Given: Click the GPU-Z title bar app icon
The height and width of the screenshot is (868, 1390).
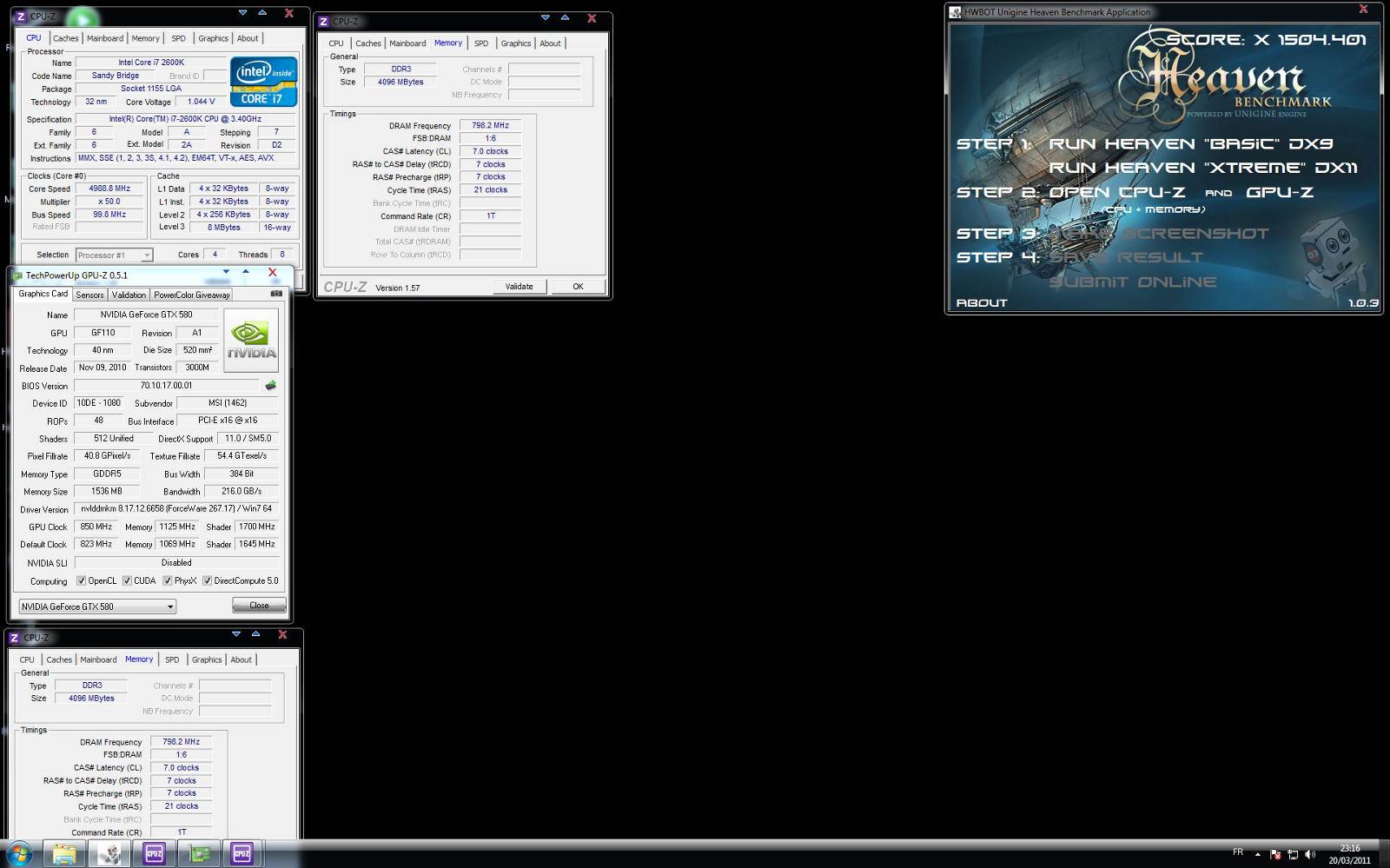Looking at the screenshot, I should point(17,275).
